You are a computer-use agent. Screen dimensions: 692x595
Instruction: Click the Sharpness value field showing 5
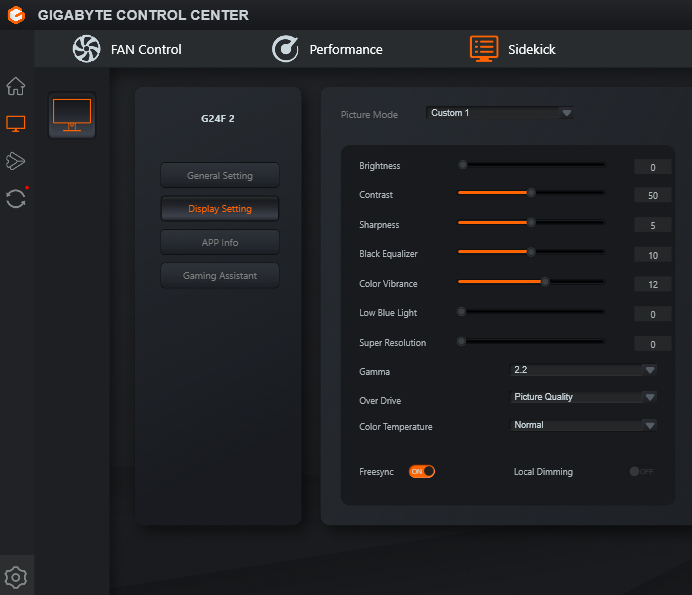click(653, 225)
